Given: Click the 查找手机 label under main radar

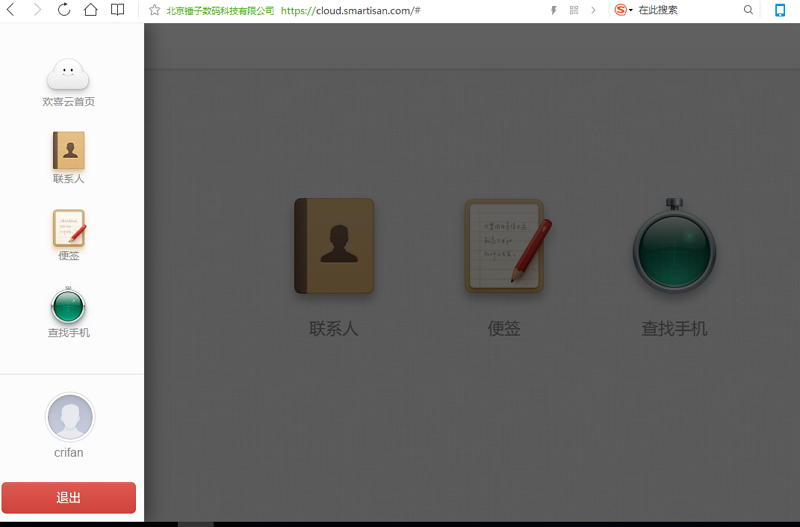Looking at the screenshot, I should pyautogui.click(x=674, y=328).
